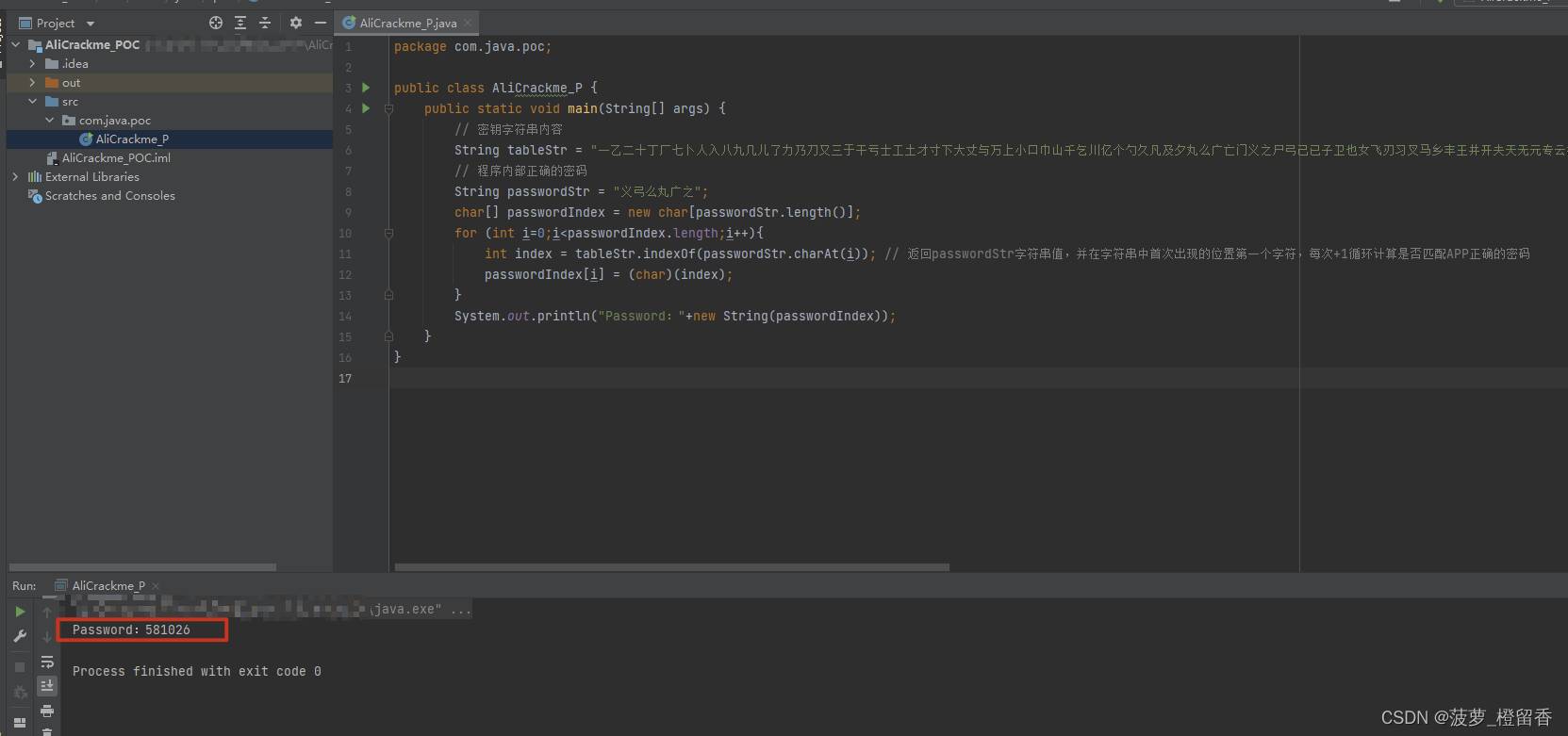This screenshot has height=736, width=1568.
Task: Print console output with printer icon
Action: [47, 711]
